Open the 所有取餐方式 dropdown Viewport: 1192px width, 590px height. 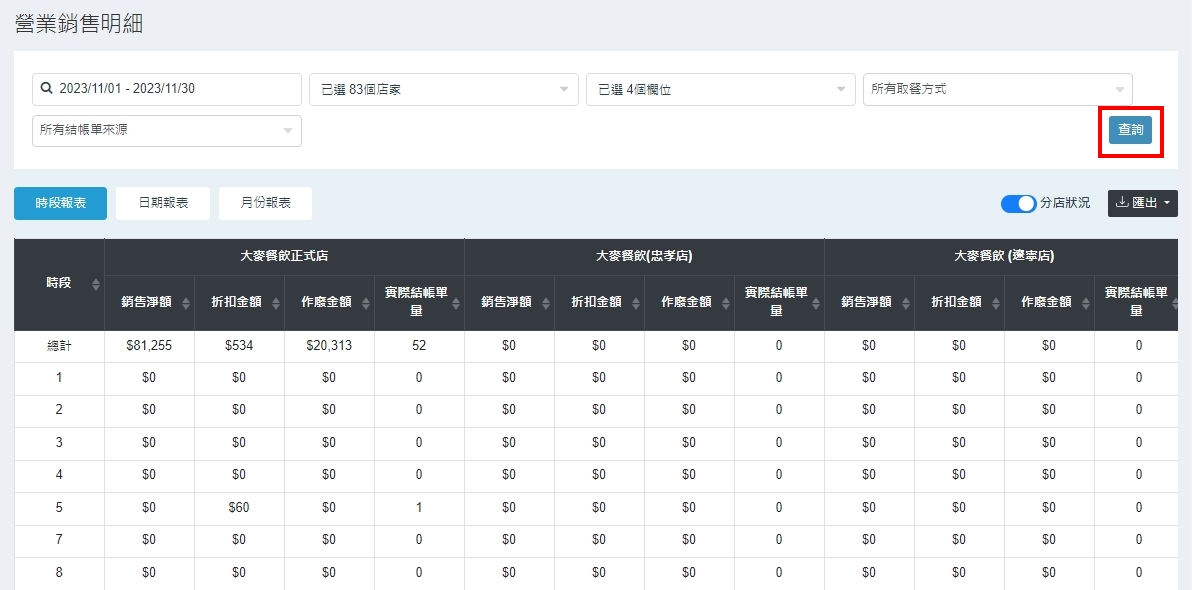(x=997, y=89)
